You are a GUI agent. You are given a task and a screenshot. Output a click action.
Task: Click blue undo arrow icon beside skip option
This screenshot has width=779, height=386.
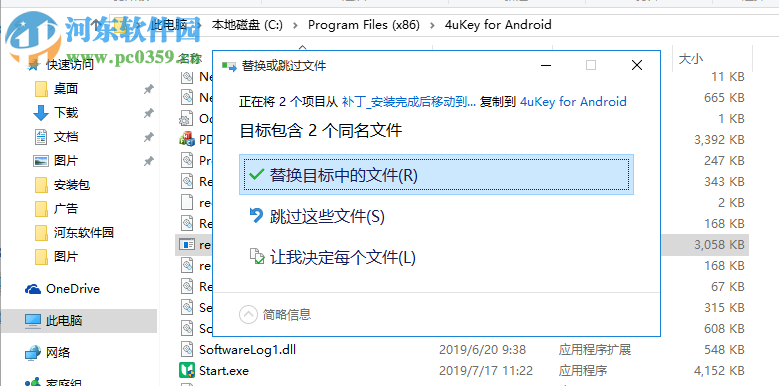[x=256, y=215]
